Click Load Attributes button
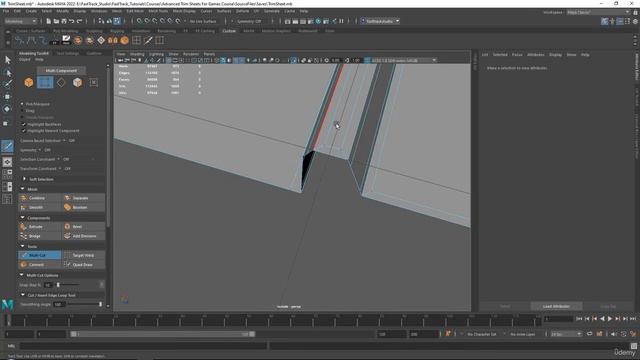 coord(556,306)
